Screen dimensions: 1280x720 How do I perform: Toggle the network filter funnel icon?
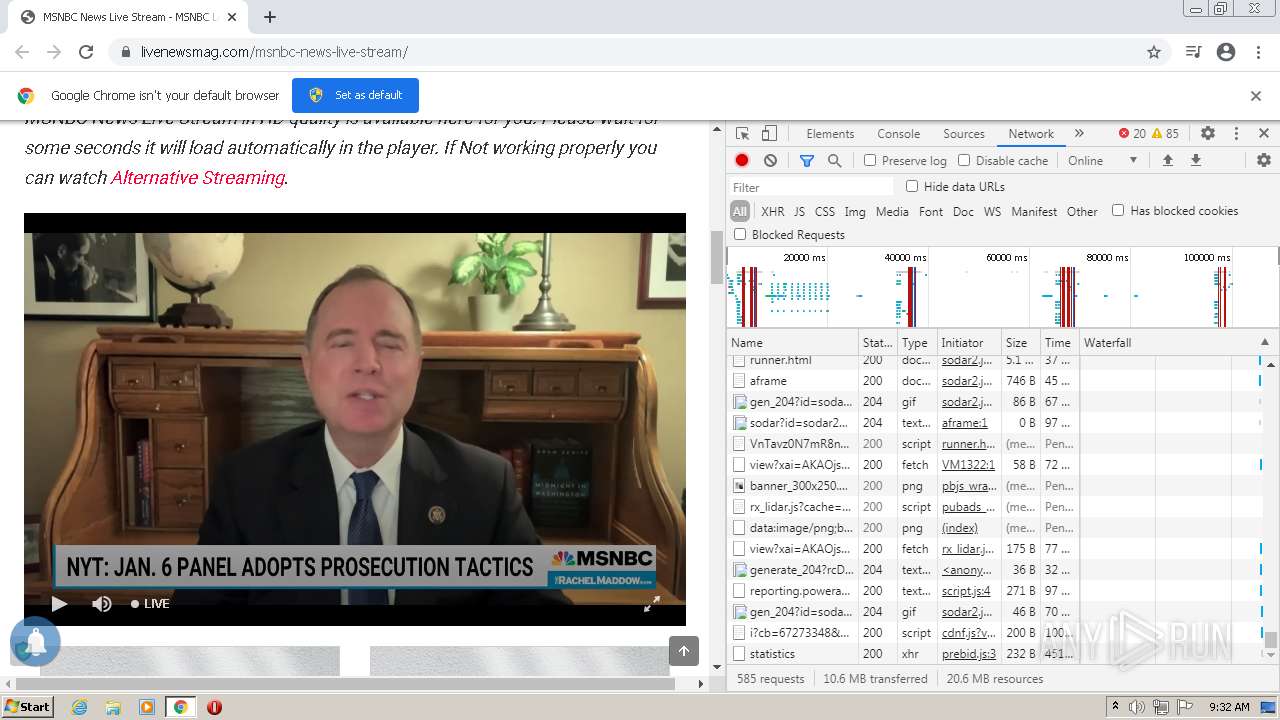click(807, 160)
